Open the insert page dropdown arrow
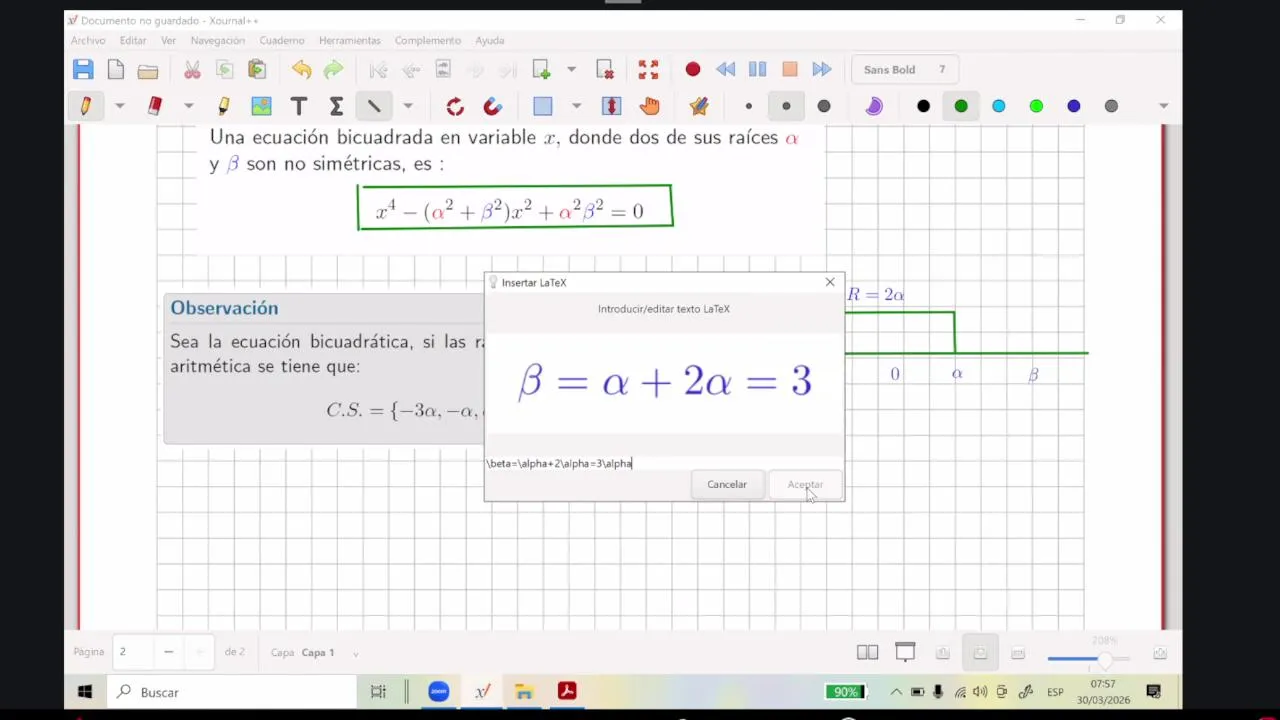This screenshot has width=1280, height=720. pyautogui.click(x=571, y=69)
